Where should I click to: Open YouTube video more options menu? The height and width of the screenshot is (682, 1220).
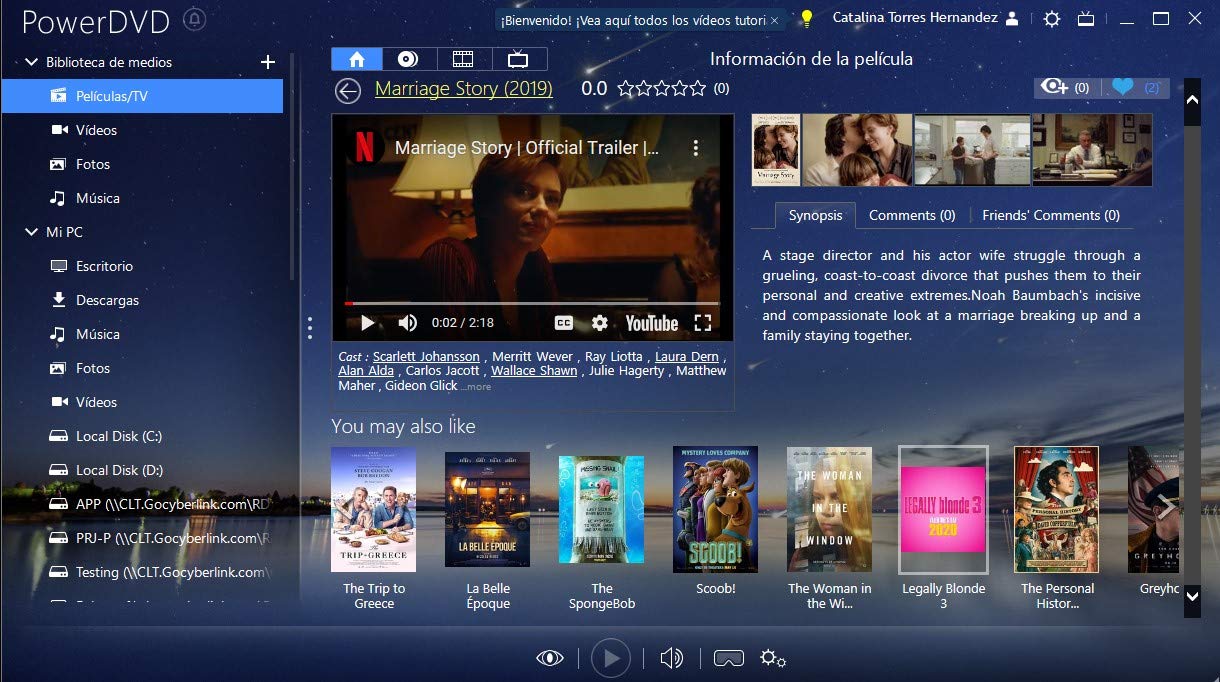(x=696, y=148)
